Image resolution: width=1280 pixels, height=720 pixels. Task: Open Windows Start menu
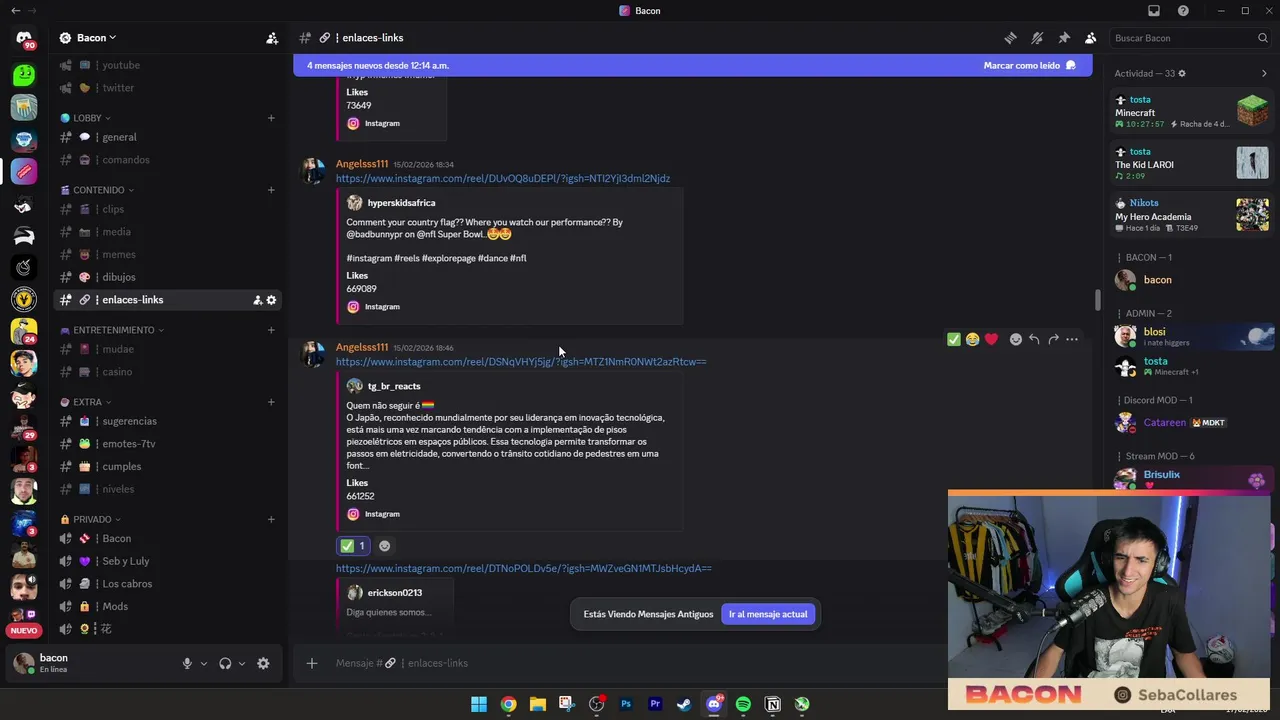(479, 704)
